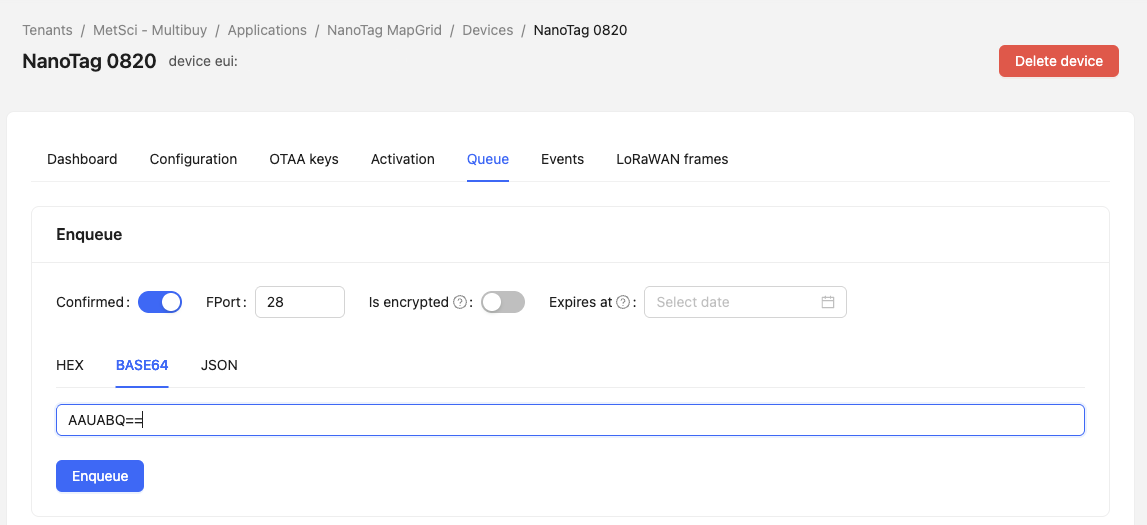
Task: Focus the BASE64 payload text field
Action: 570,420
